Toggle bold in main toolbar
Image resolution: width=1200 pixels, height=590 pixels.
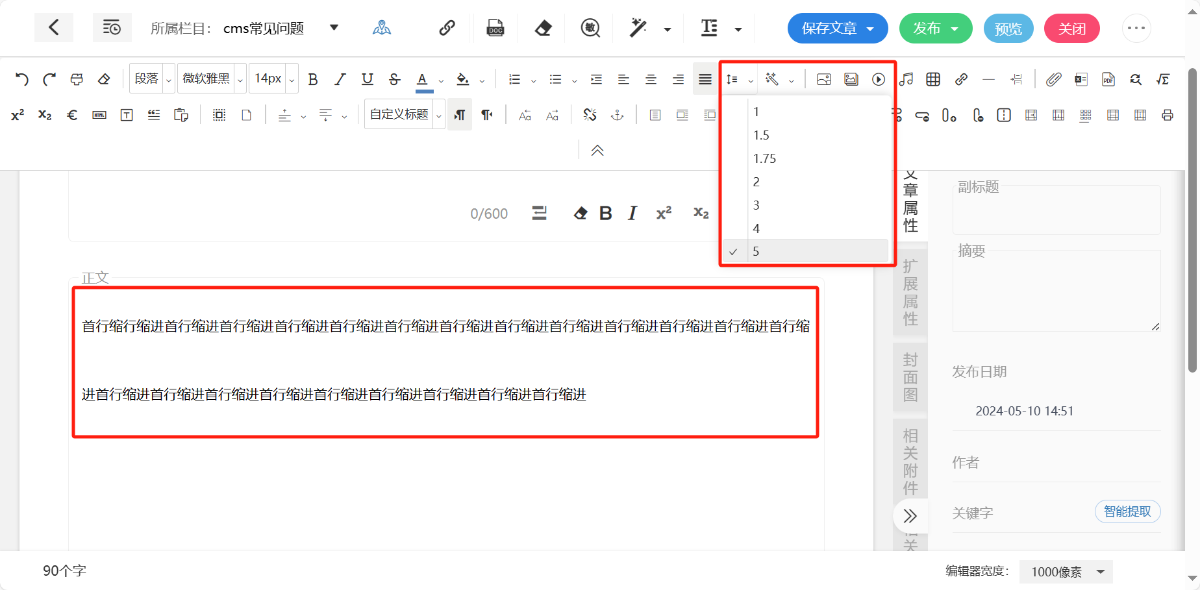(x=313, y=79)
